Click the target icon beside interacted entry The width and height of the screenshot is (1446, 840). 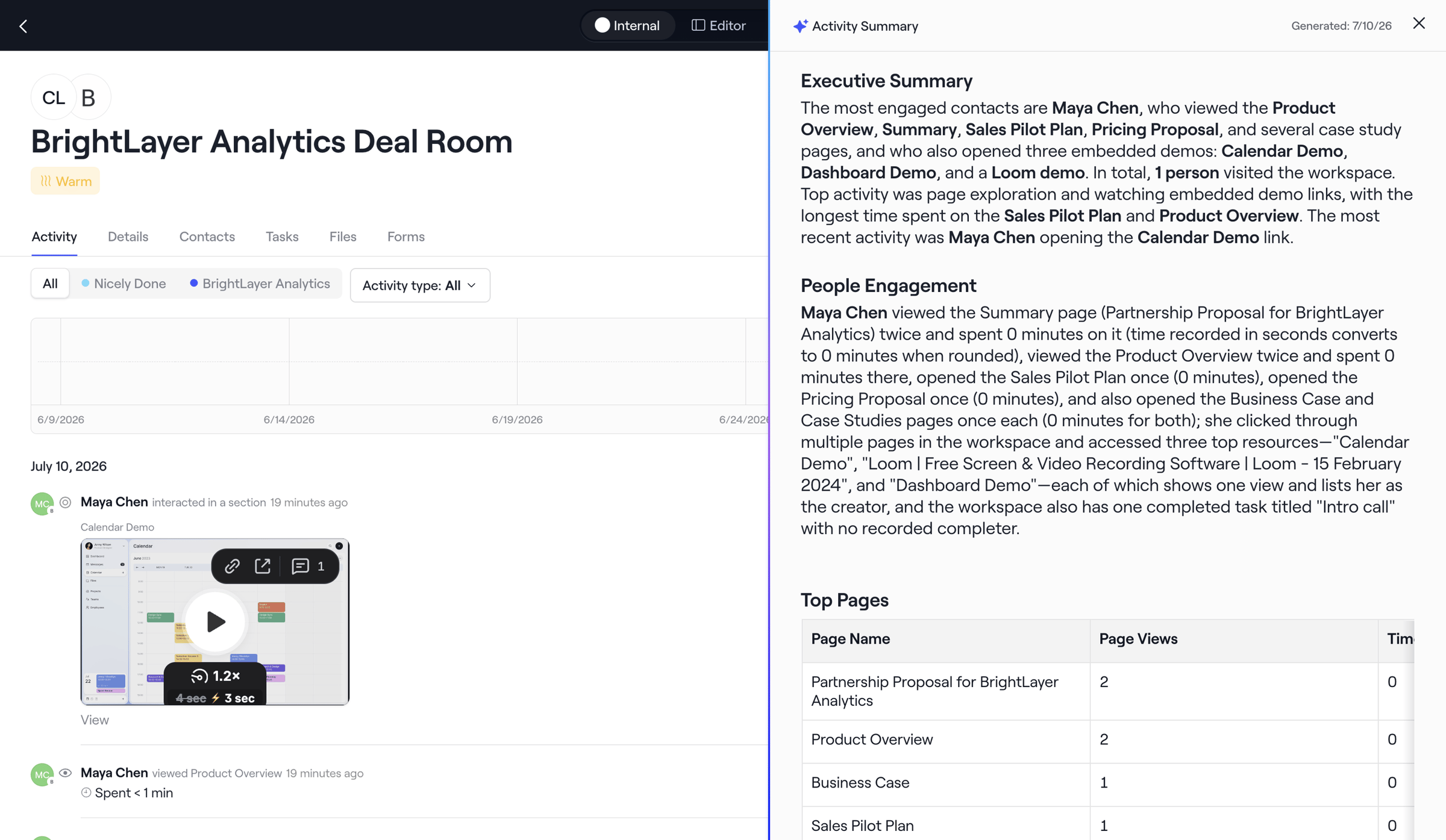click(x=65, y=502)
